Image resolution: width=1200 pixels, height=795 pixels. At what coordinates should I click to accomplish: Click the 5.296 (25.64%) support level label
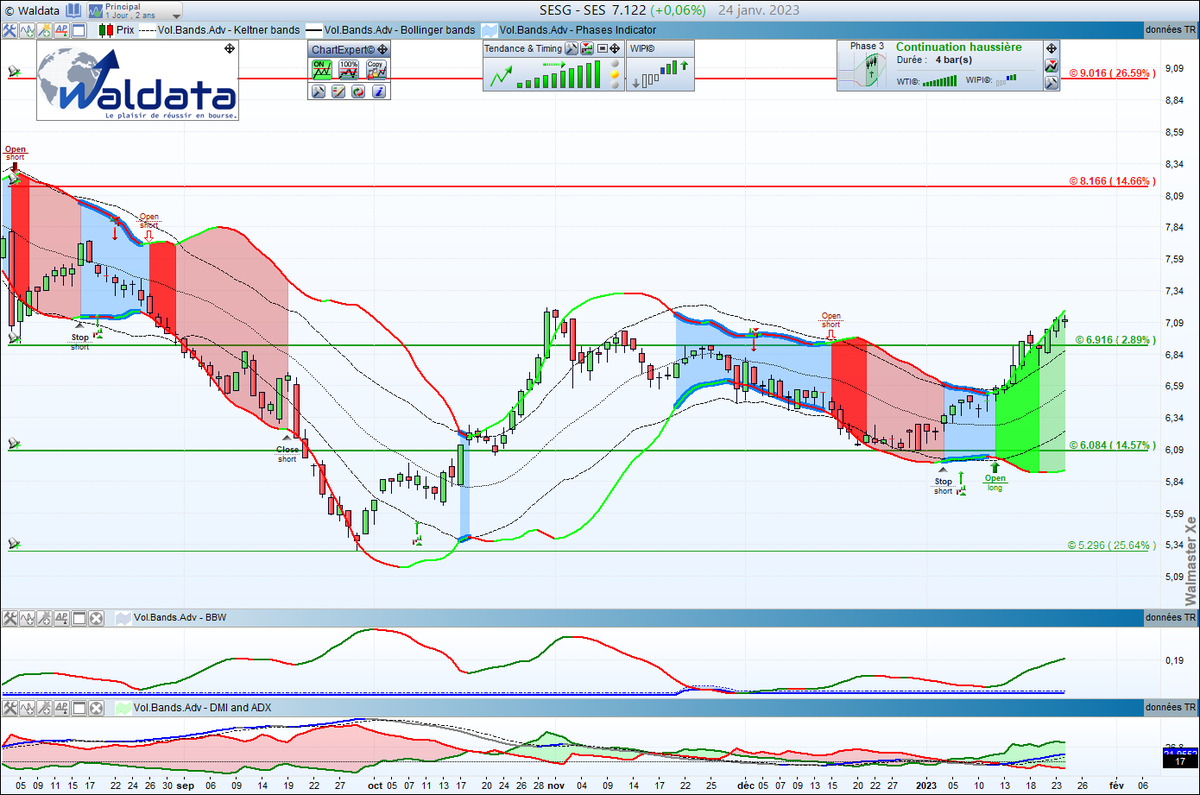(1112, 546)
